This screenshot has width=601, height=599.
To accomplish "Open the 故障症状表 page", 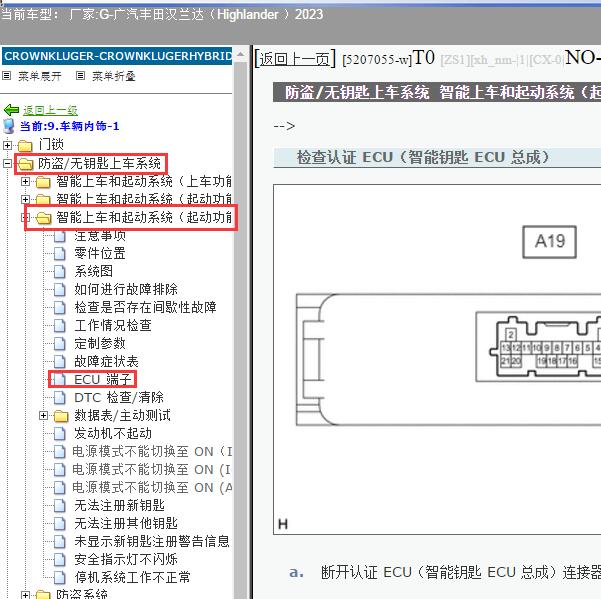I will click(106, 361).
